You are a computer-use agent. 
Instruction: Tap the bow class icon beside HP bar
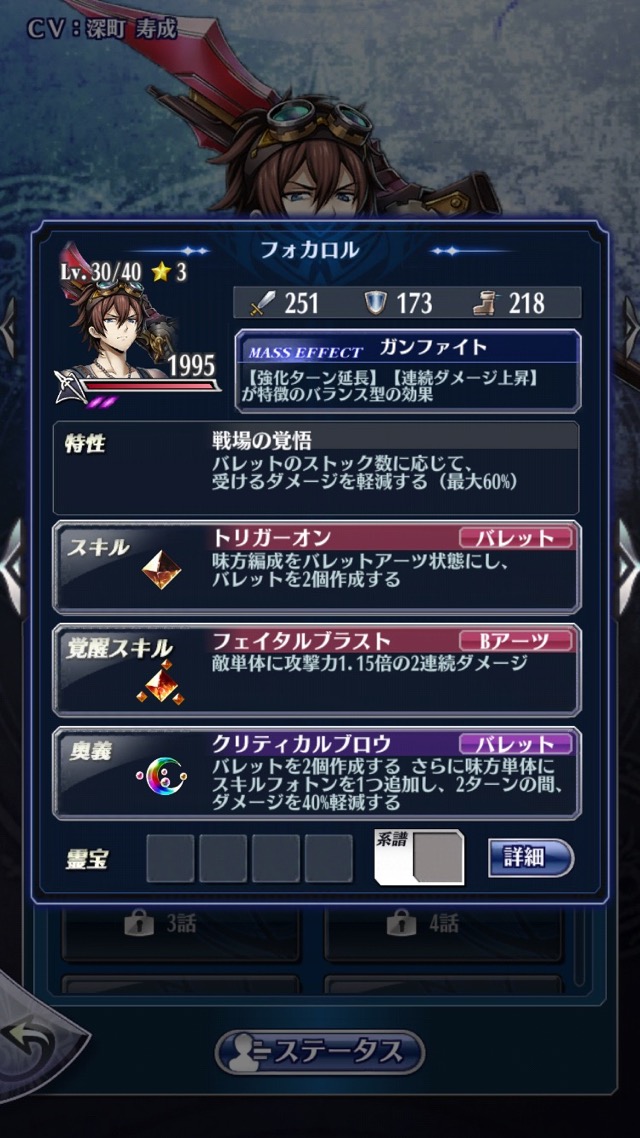[x=70, y=386]
